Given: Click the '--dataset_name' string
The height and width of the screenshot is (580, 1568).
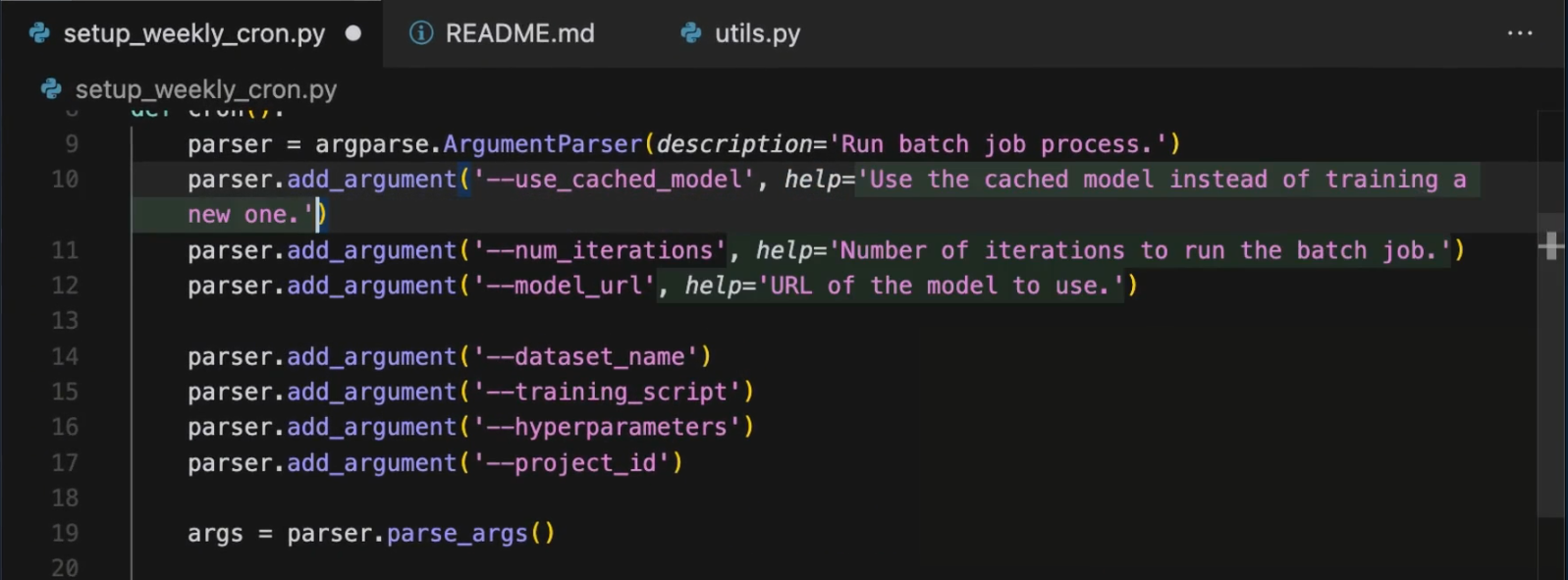Looking at the screenshot, I should tap(585, 356).
